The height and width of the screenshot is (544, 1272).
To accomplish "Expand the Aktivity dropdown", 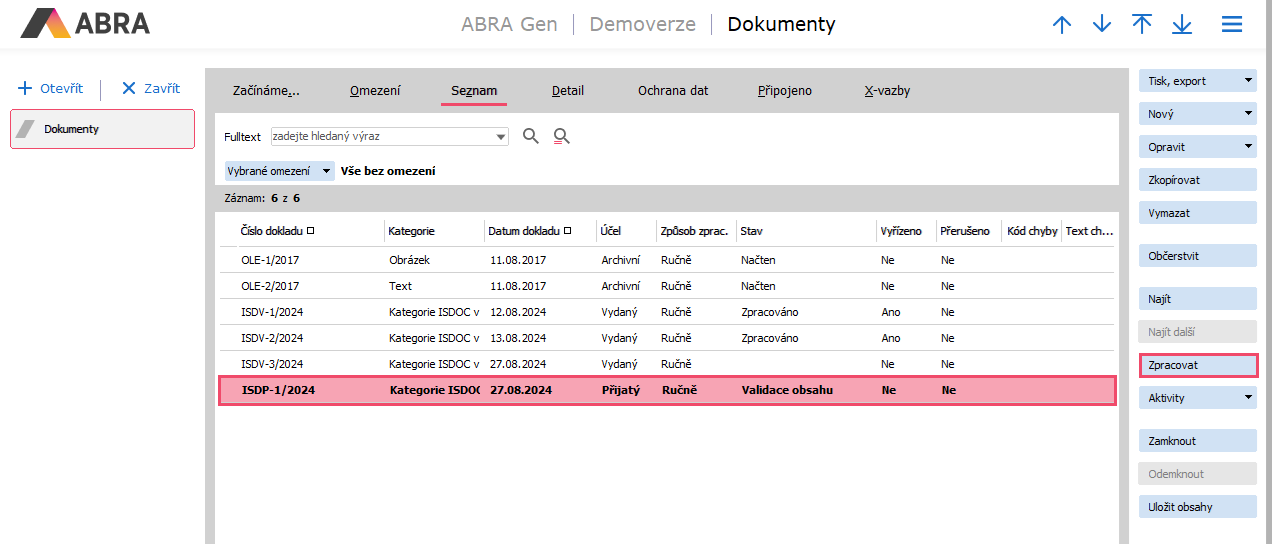I will tap(1247, 398).
